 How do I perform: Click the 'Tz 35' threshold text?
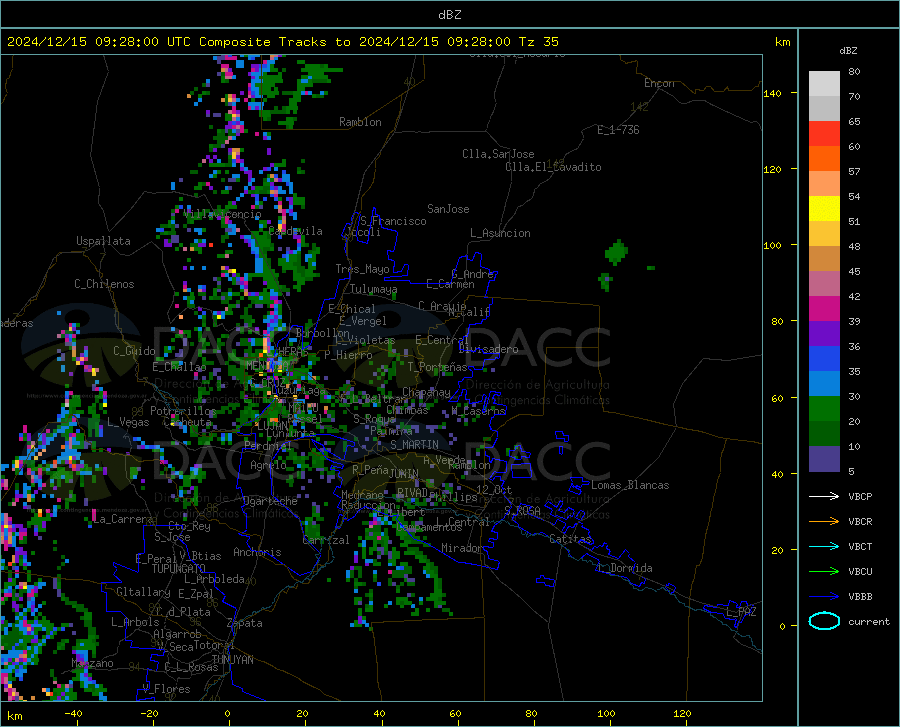point(538,42)
